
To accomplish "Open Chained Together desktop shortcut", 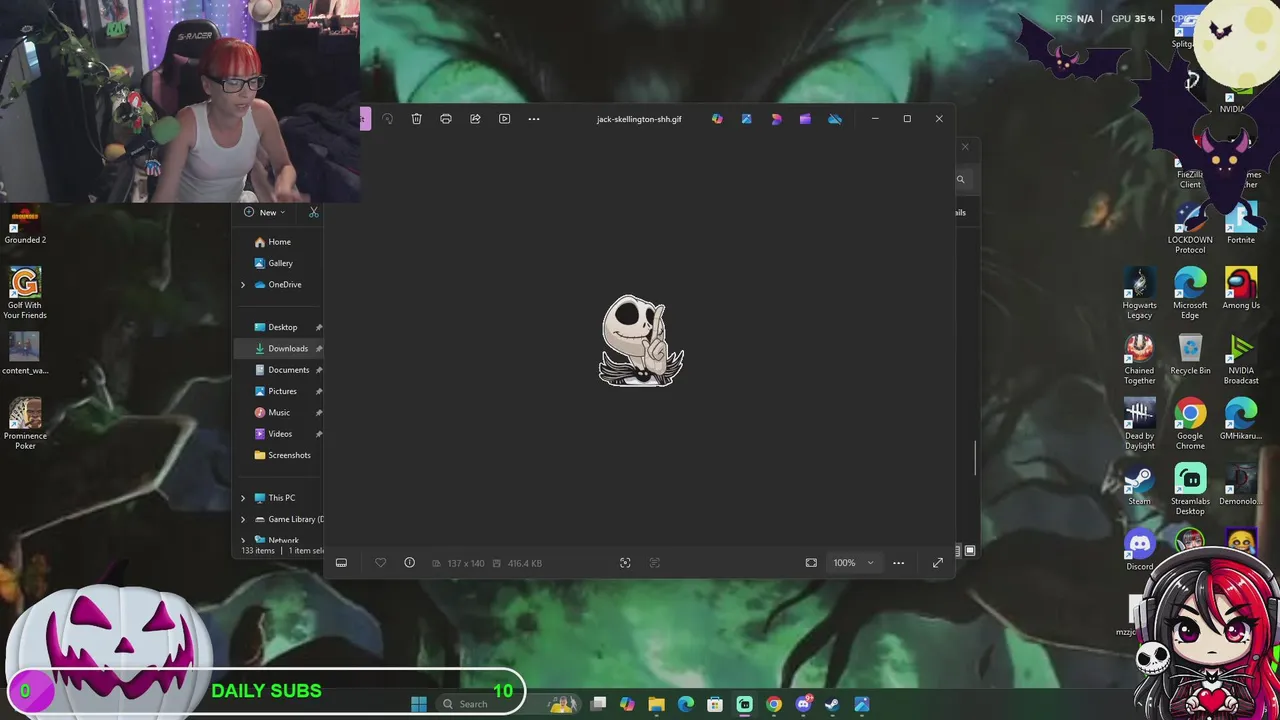I will pyautogui.click(x=1139, y=359).
